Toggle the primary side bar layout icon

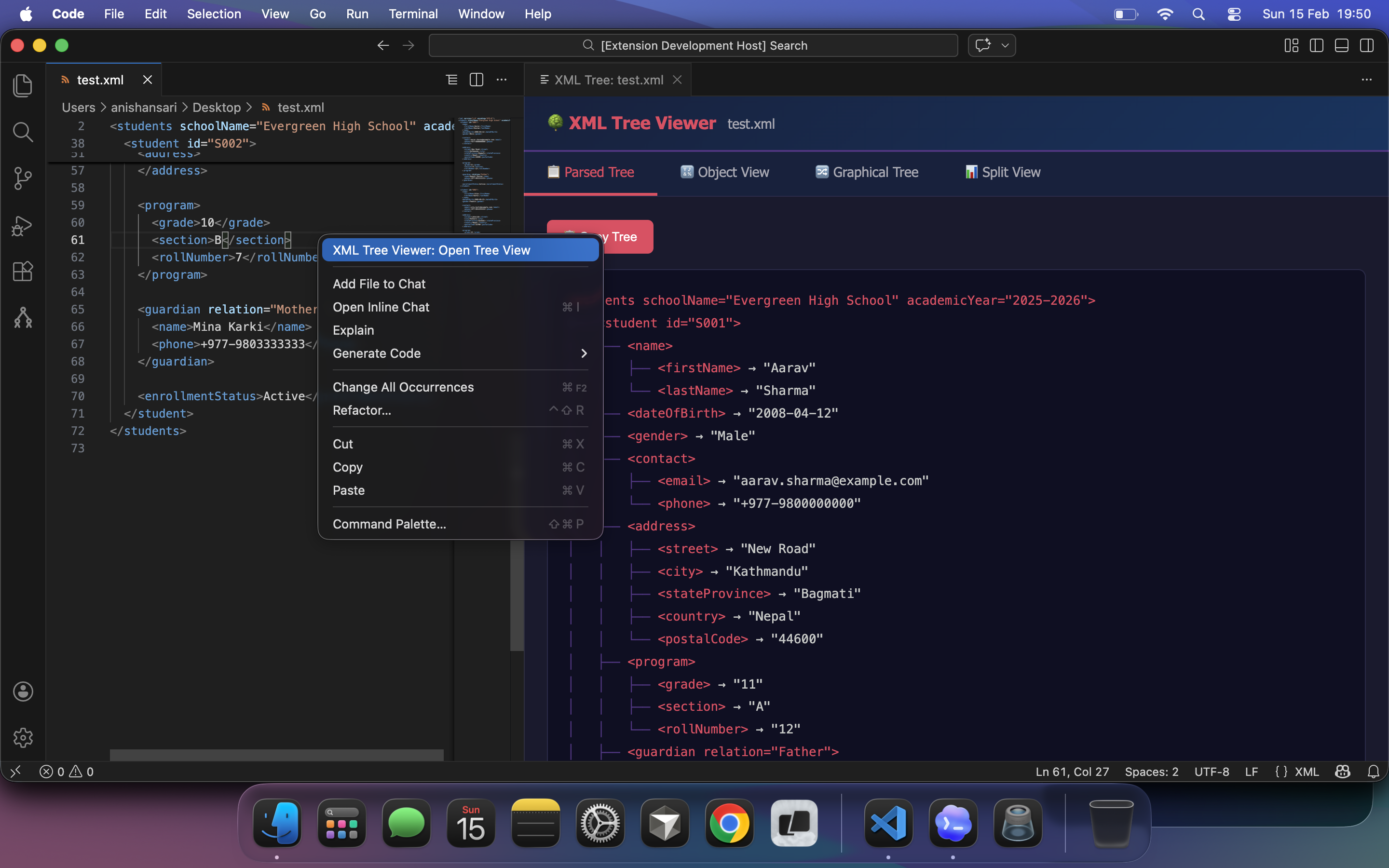coord(1316,45)
